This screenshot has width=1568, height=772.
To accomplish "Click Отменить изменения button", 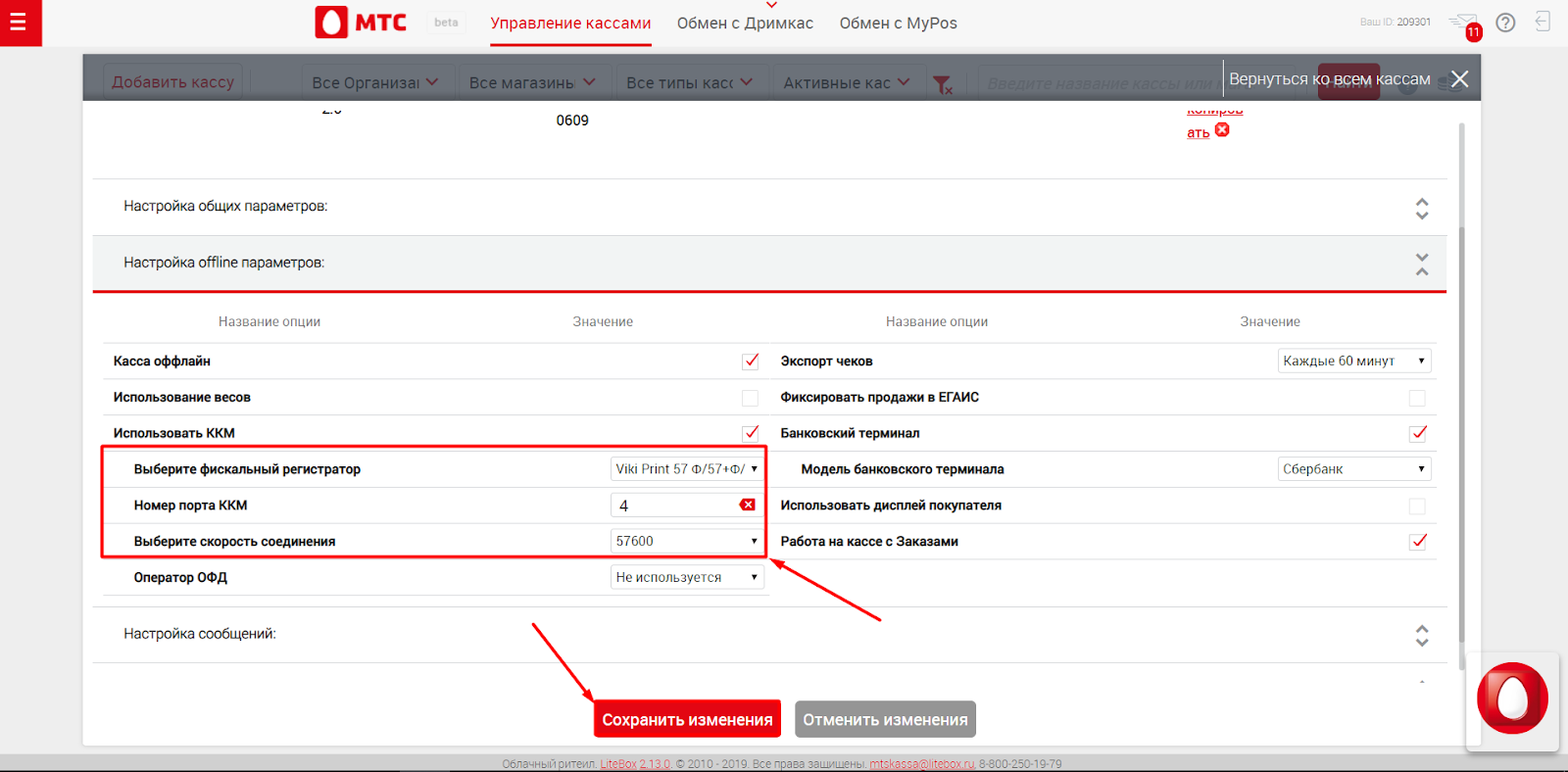I will [x=885, y=719].
